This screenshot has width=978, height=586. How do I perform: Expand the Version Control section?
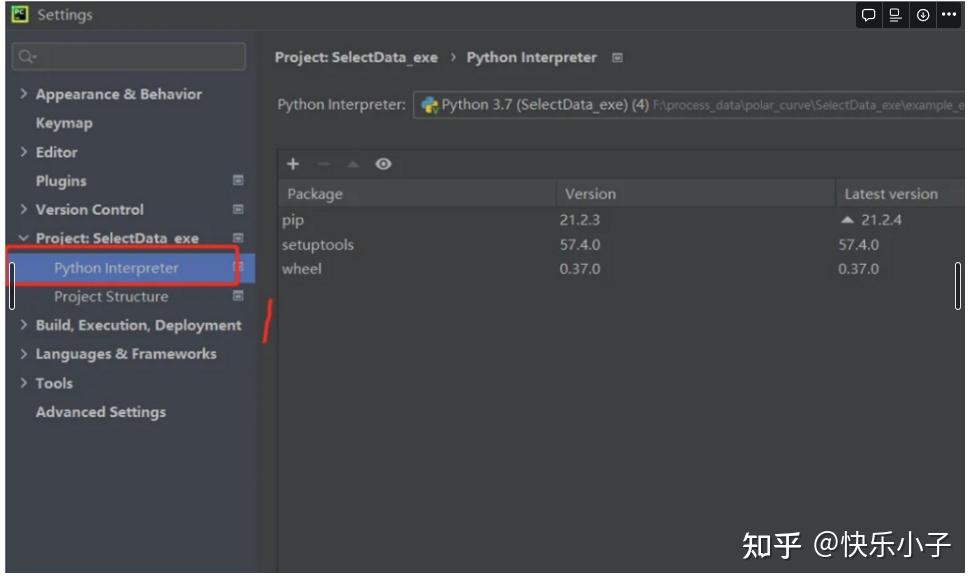[x=24, y=209]
